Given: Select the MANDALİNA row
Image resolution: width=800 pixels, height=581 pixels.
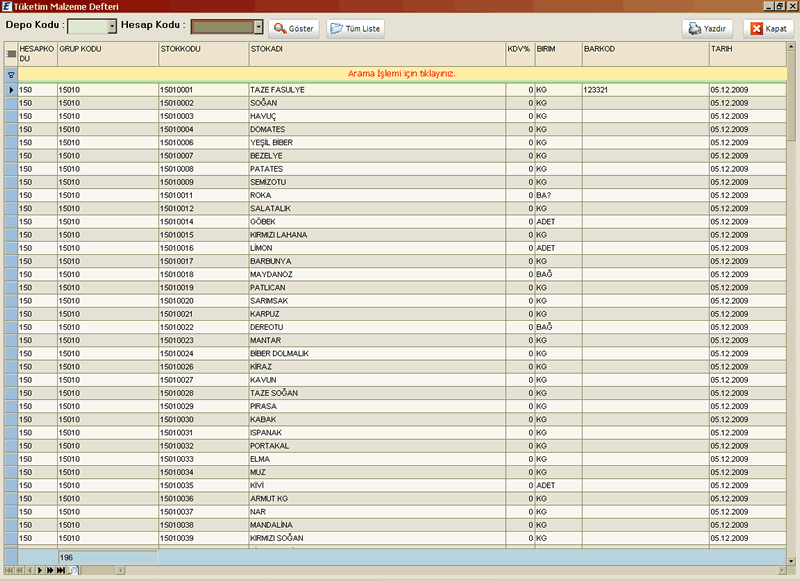Looking at the screenshot, I should click(402, 525).
